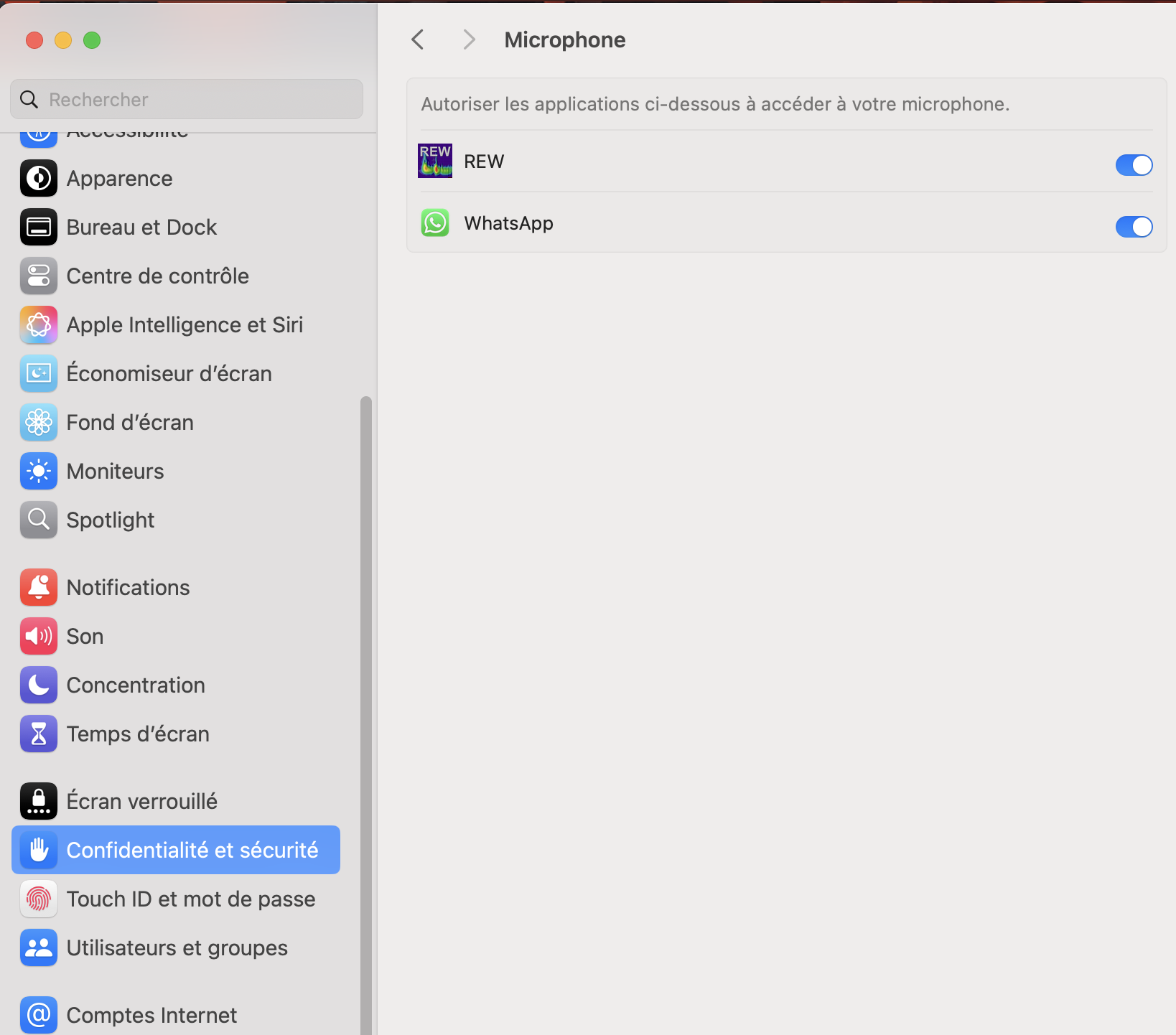Viewport: 1176px width, 1035px height.
Task: Disable microphone access for REW
Action: 1134,165
